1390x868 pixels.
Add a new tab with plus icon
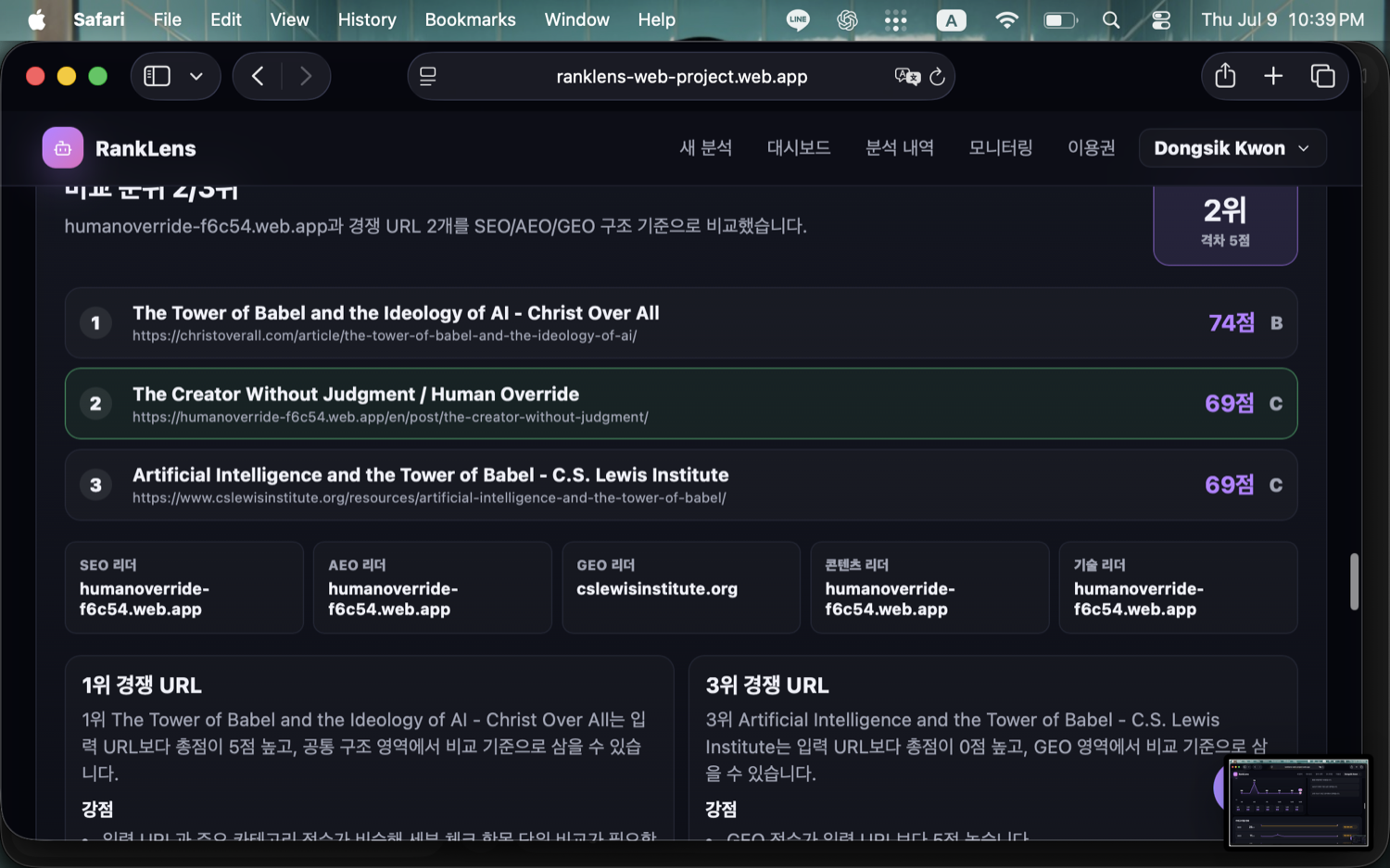(x=1273, y=76)
